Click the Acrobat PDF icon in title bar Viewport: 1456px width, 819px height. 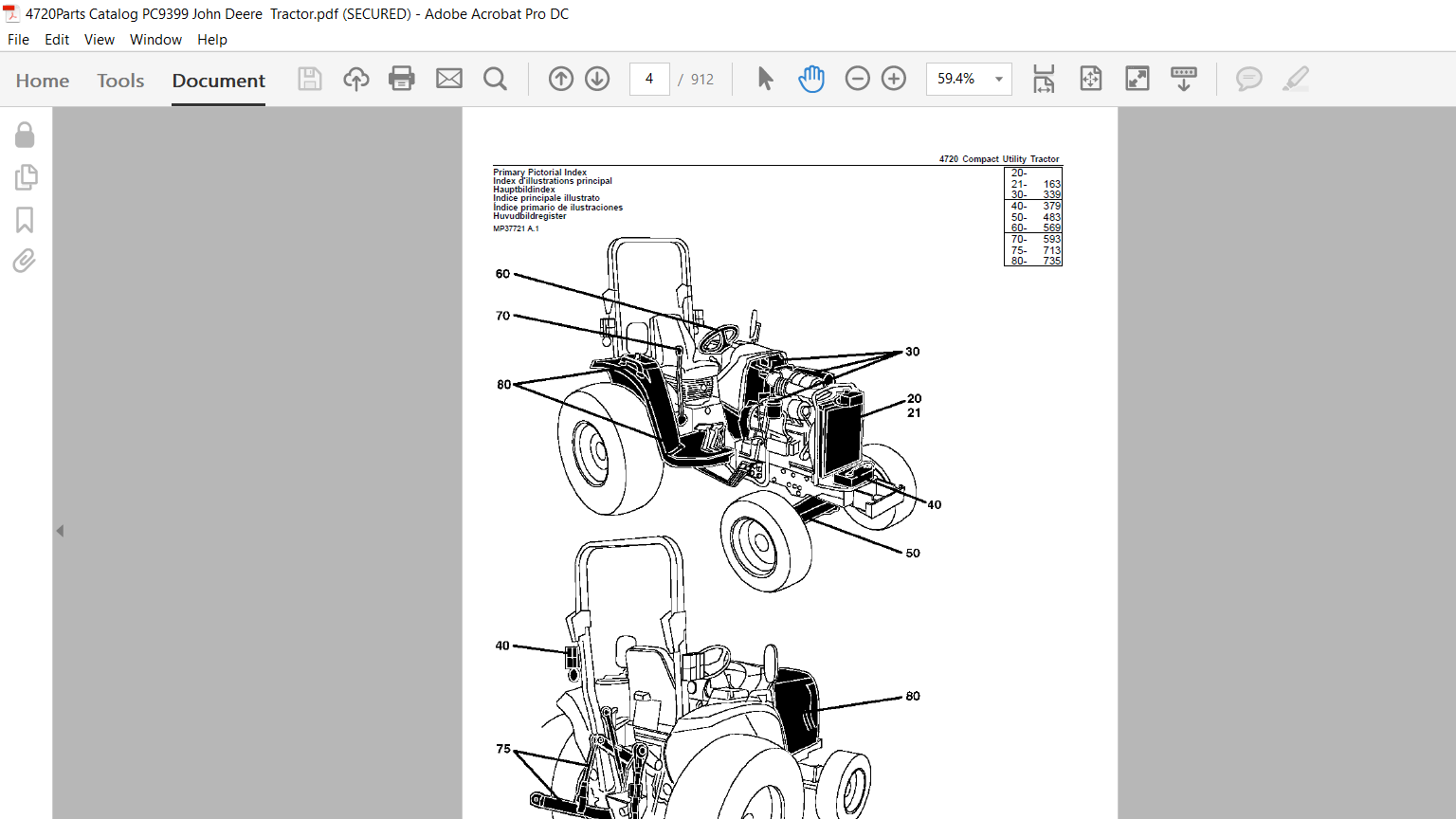pos(11,13)
